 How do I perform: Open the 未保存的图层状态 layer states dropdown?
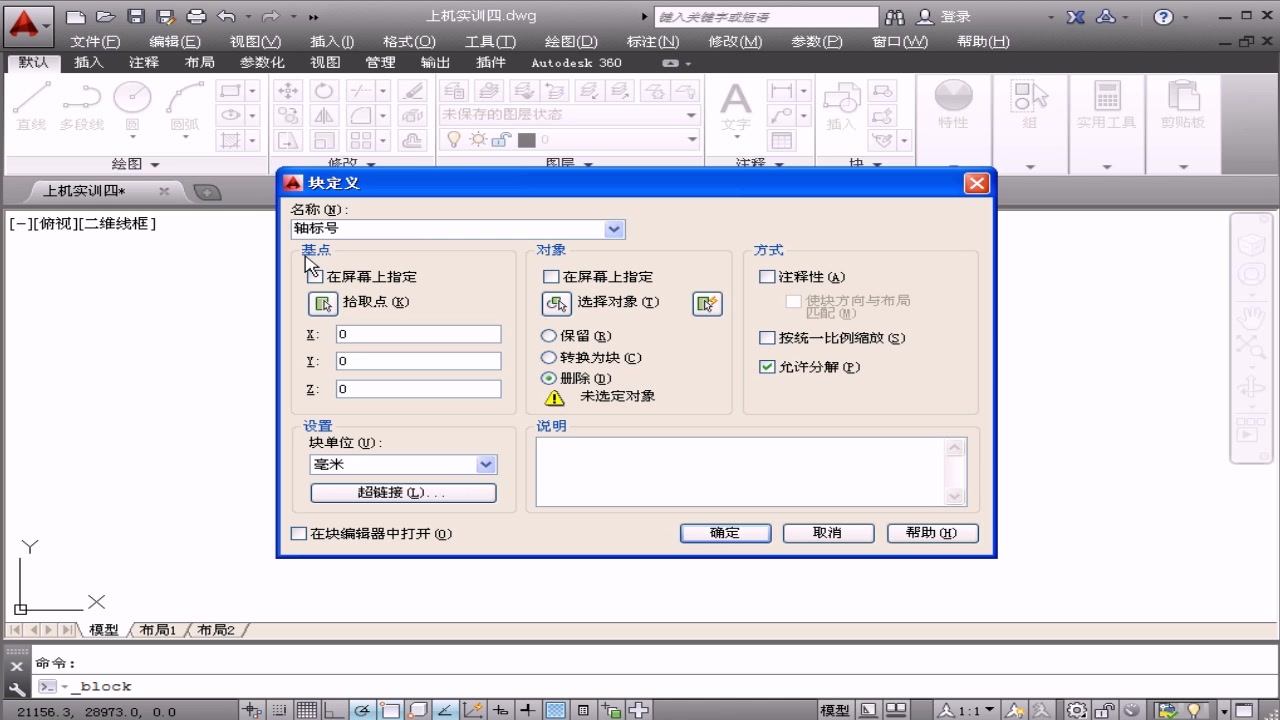[x=690, y=114]
